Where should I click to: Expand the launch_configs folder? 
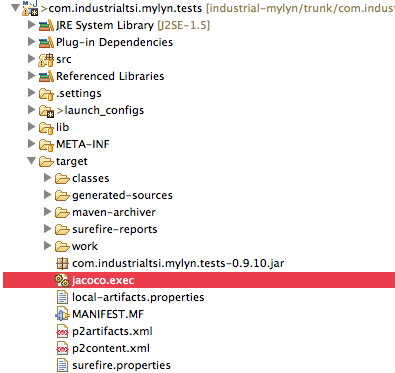(x=32, y=109)
